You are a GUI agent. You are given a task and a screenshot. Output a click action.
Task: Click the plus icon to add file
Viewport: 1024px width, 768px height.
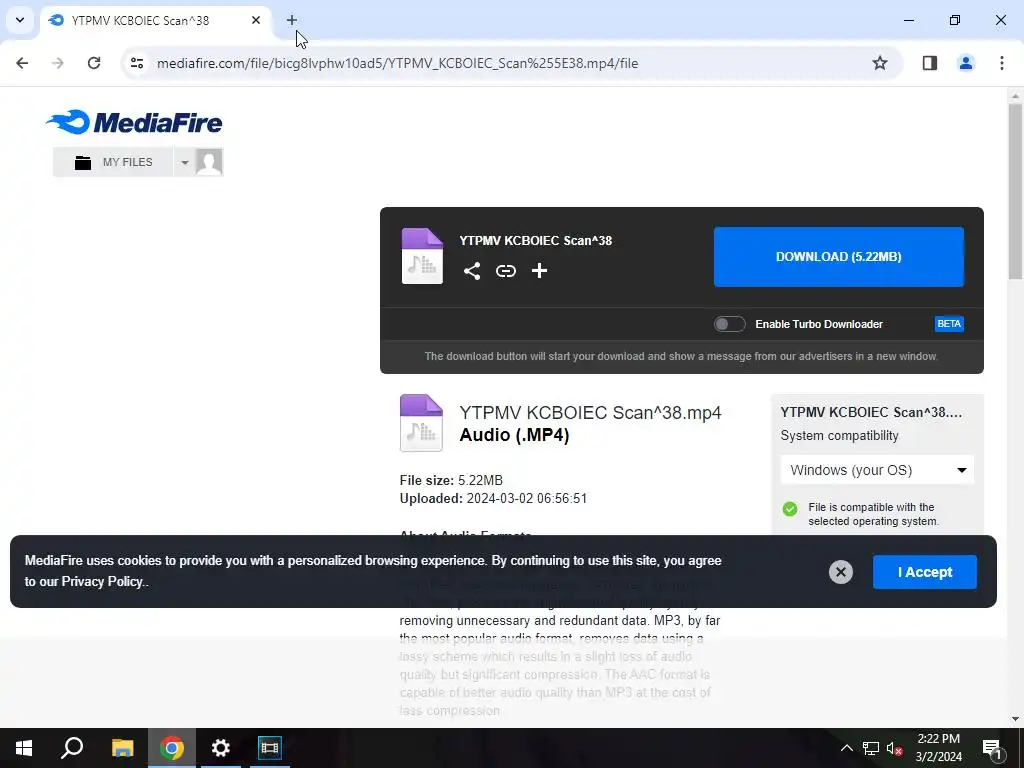(539, 270)
